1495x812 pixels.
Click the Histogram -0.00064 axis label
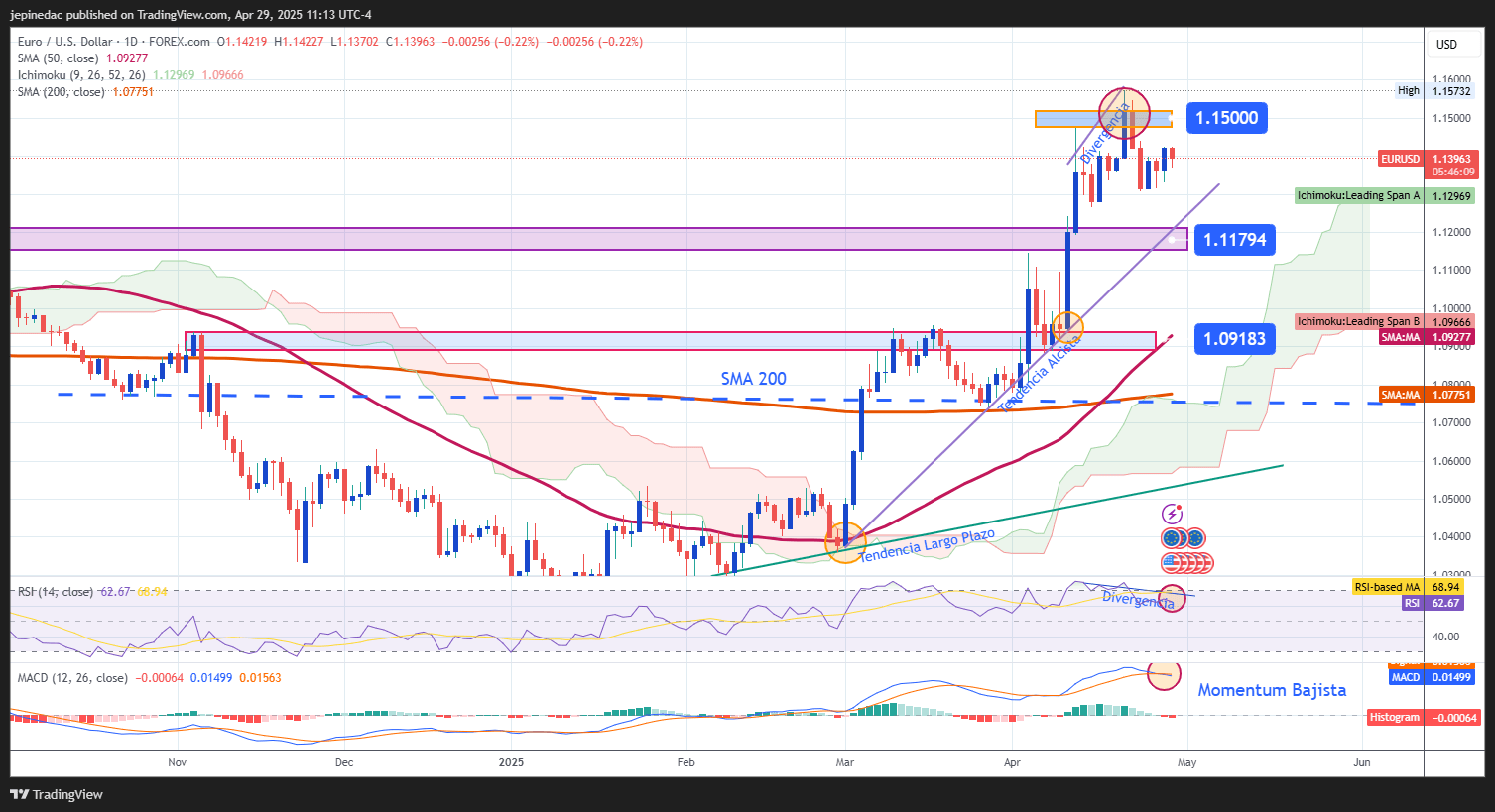pos(1424,717)
